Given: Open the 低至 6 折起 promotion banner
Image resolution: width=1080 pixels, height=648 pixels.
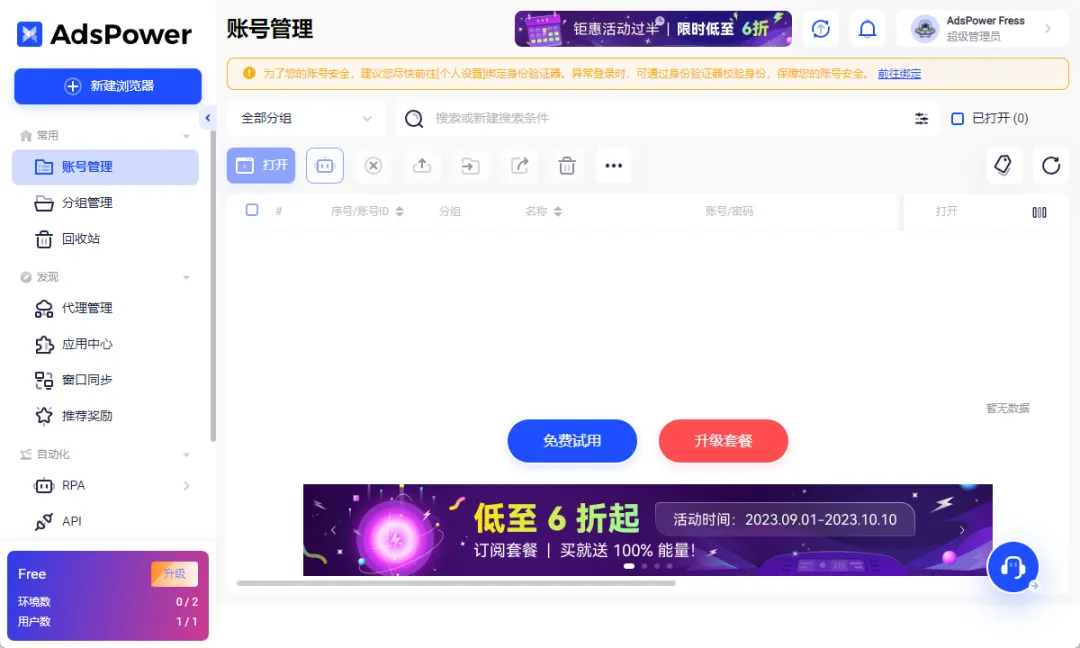Looking at the screenshot, I should pos(647,530).
